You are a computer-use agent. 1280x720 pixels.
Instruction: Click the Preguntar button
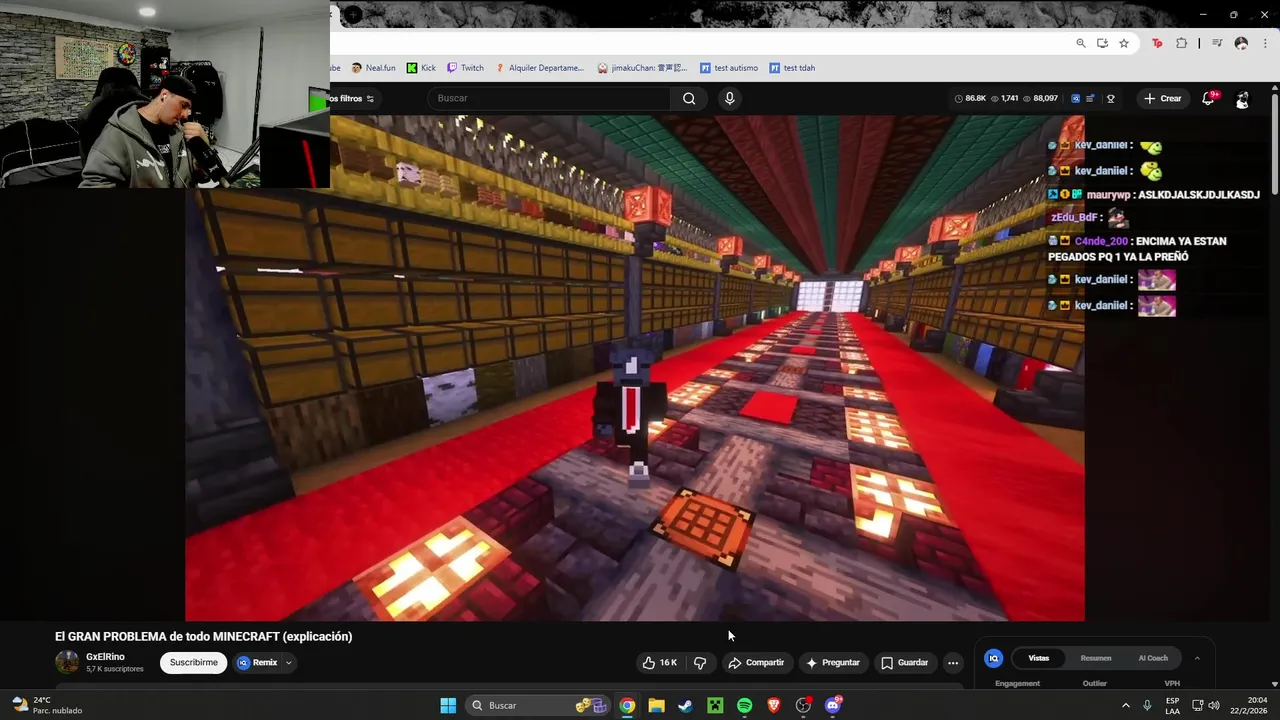(x=832, y=662)
